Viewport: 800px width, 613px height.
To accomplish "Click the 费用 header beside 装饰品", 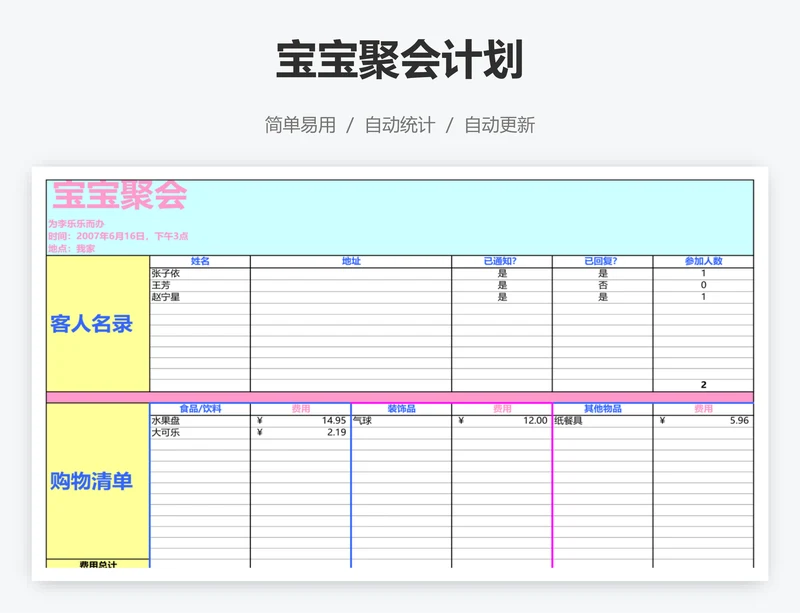I will [x=502, y=409].
